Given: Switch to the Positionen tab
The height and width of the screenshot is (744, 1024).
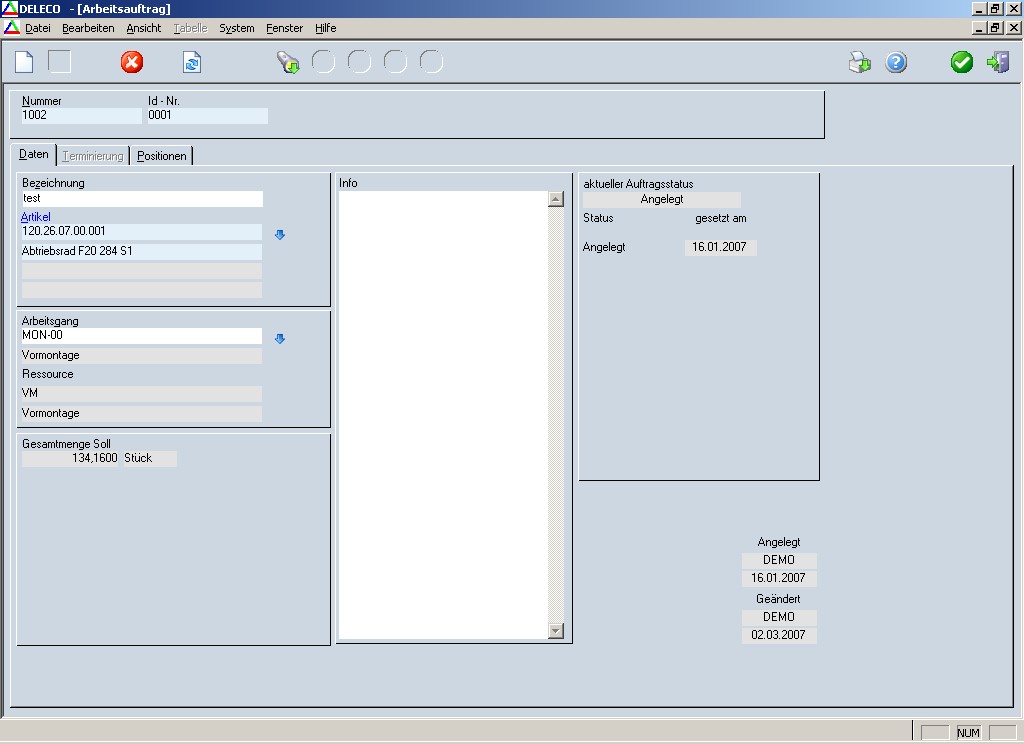Looking at the screenshot, I should coord(162,156).
